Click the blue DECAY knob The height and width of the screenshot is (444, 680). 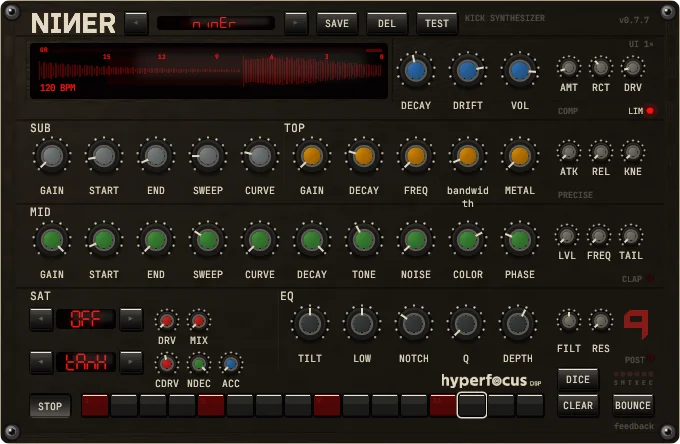pos(415,71)
